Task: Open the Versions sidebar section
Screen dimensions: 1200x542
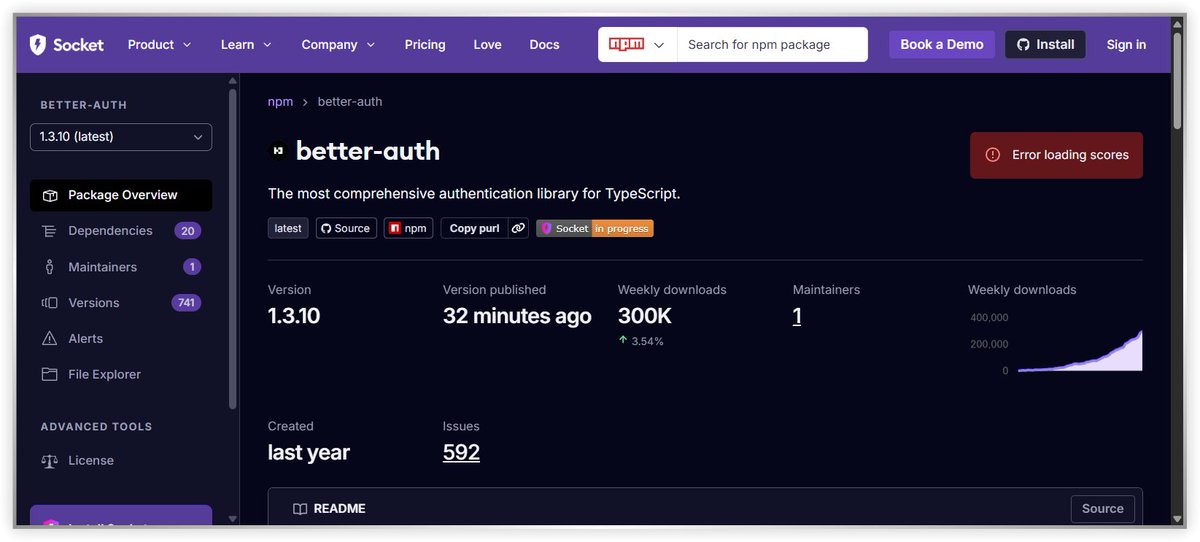Action: pos(121,303)
